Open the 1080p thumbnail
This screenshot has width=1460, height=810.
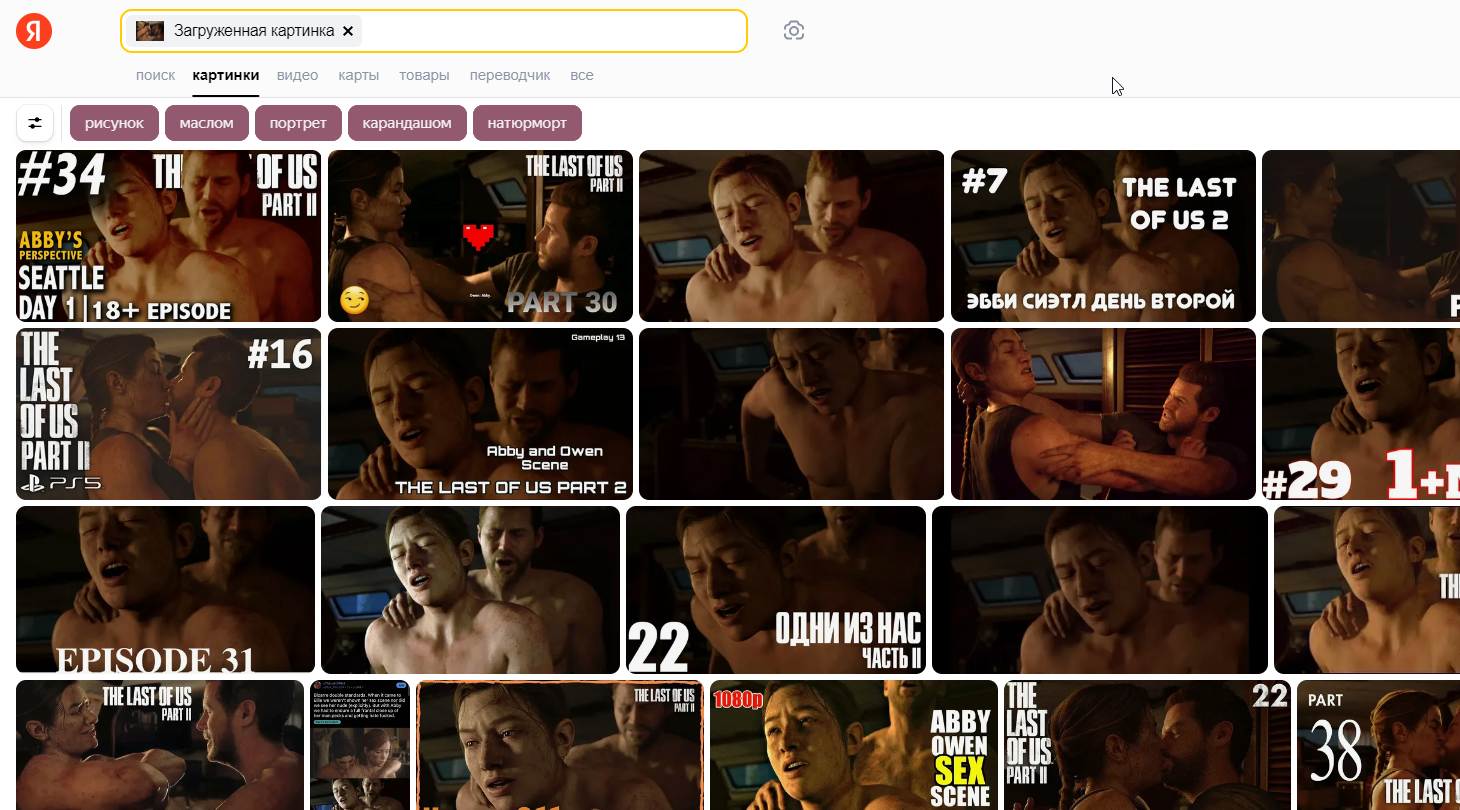(854, 745)
